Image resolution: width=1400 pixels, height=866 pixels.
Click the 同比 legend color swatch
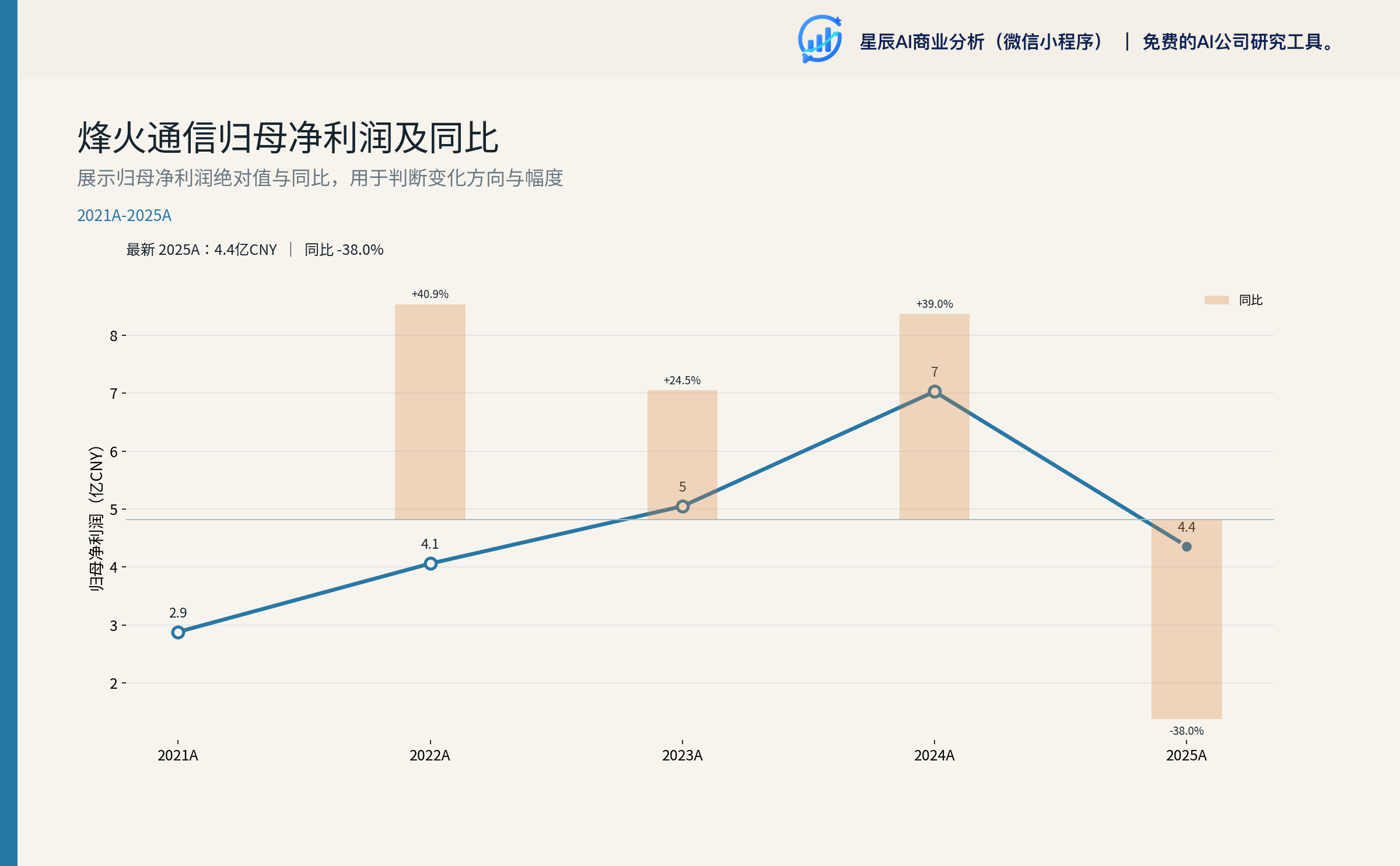pyautogui.click(x=1216, y=300)
